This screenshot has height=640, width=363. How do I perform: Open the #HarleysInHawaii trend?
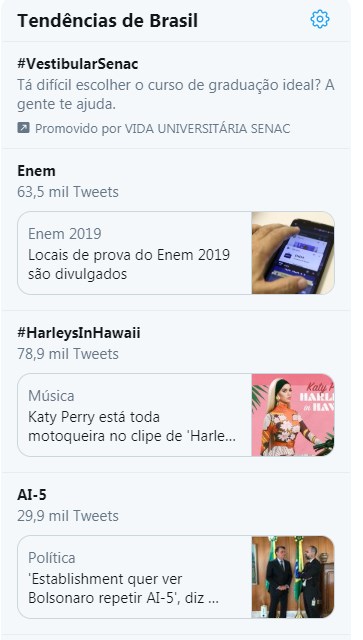79,333
